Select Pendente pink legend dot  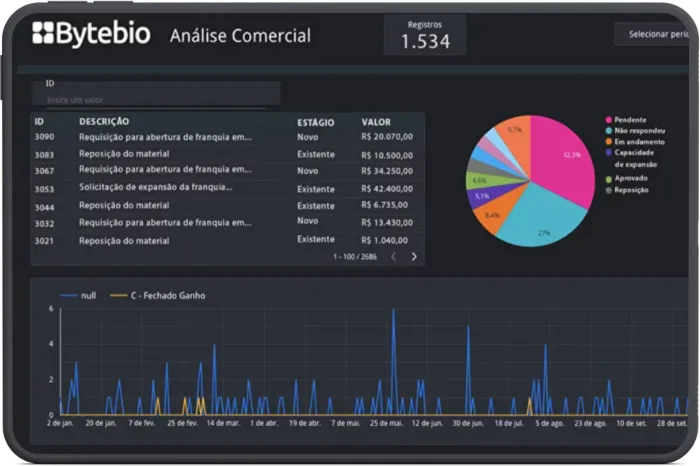pyautogui.click(x=608, y=120)
